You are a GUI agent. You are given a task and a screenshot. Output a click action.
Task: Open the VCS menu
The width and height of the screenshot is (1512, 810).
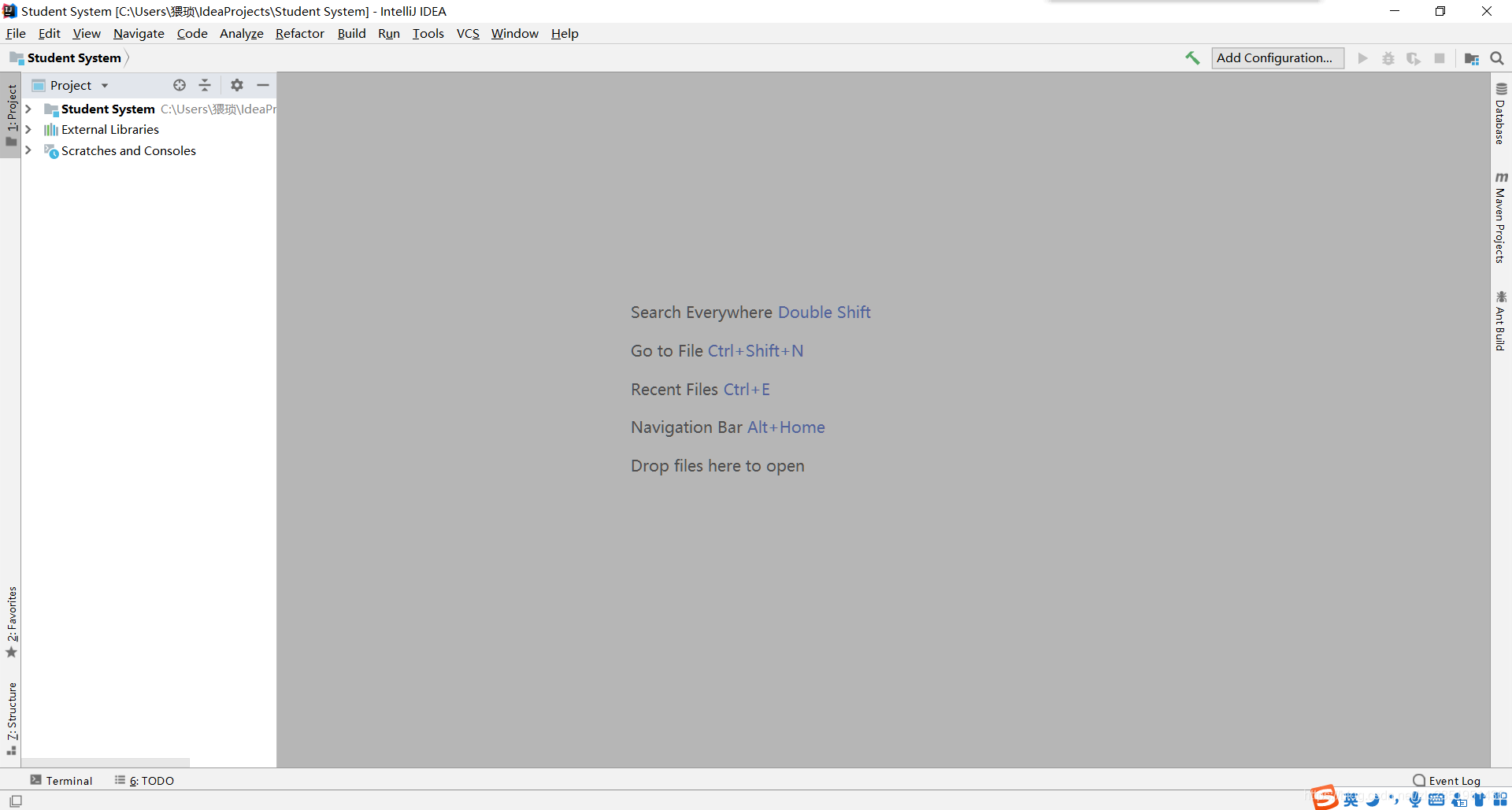[468, 33]
